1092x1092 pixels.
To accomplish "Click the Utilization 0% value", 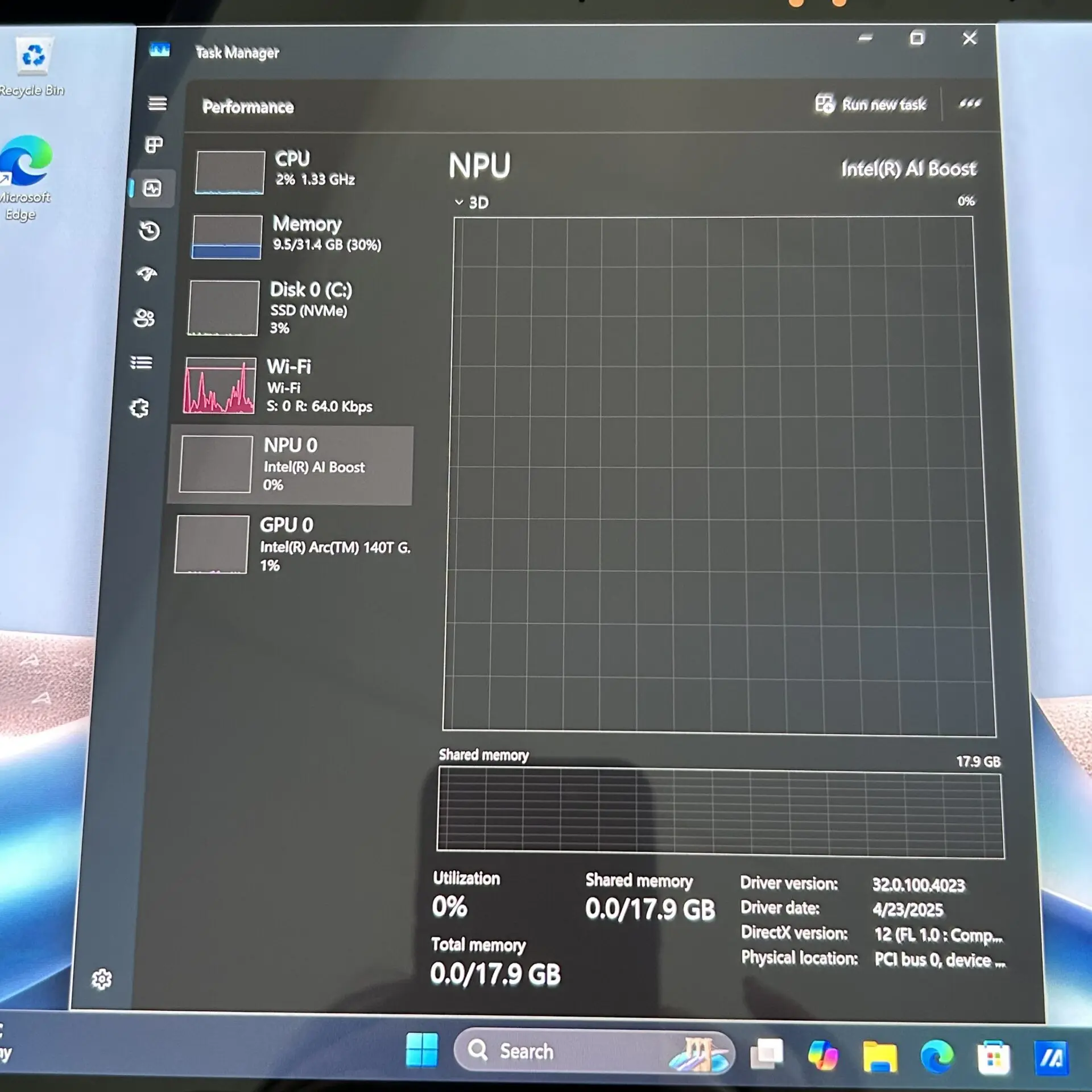I will pyautogui.click(x=449, y=906).
